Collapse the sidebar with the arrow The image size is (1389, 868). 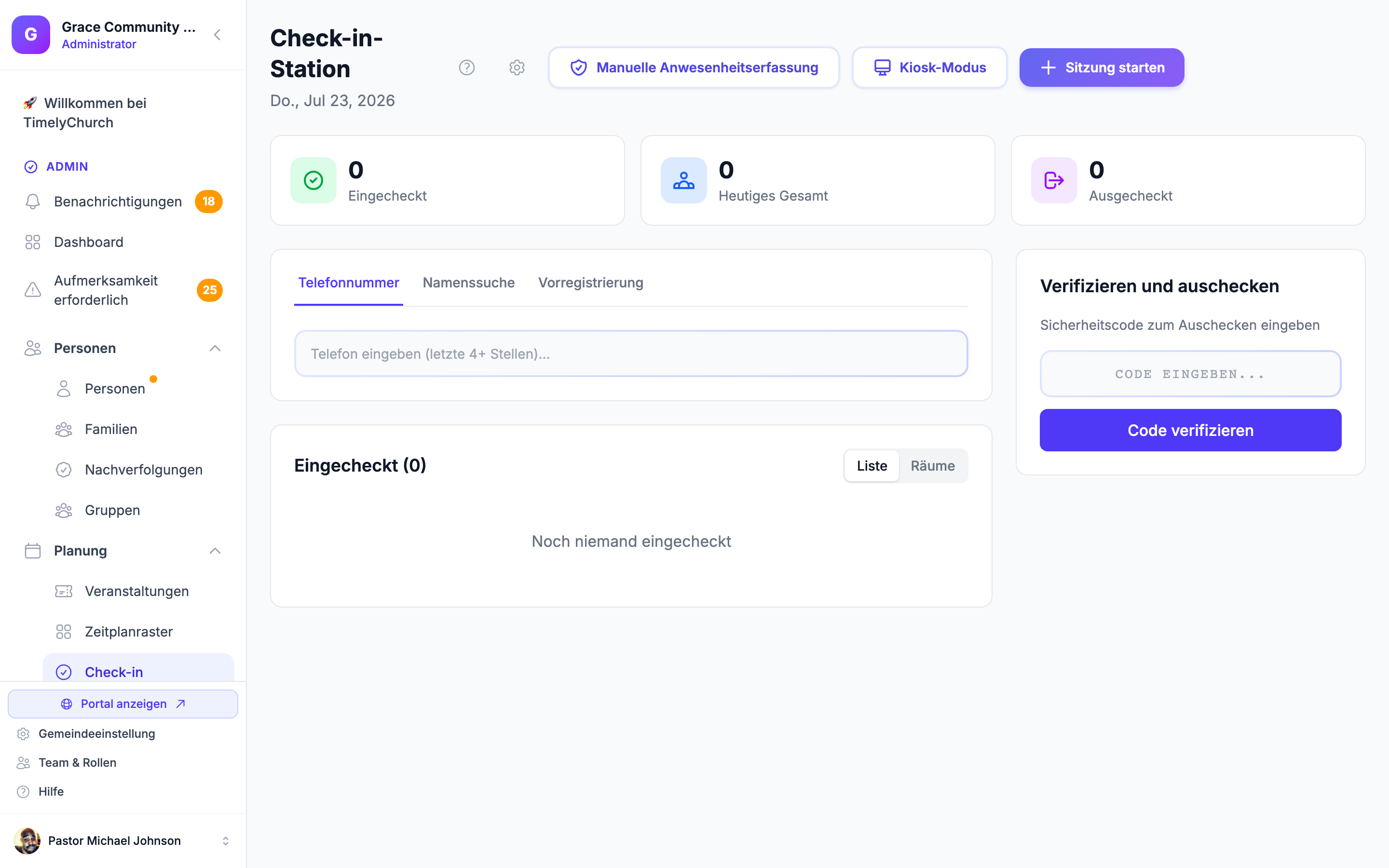(x=217, y=34)
